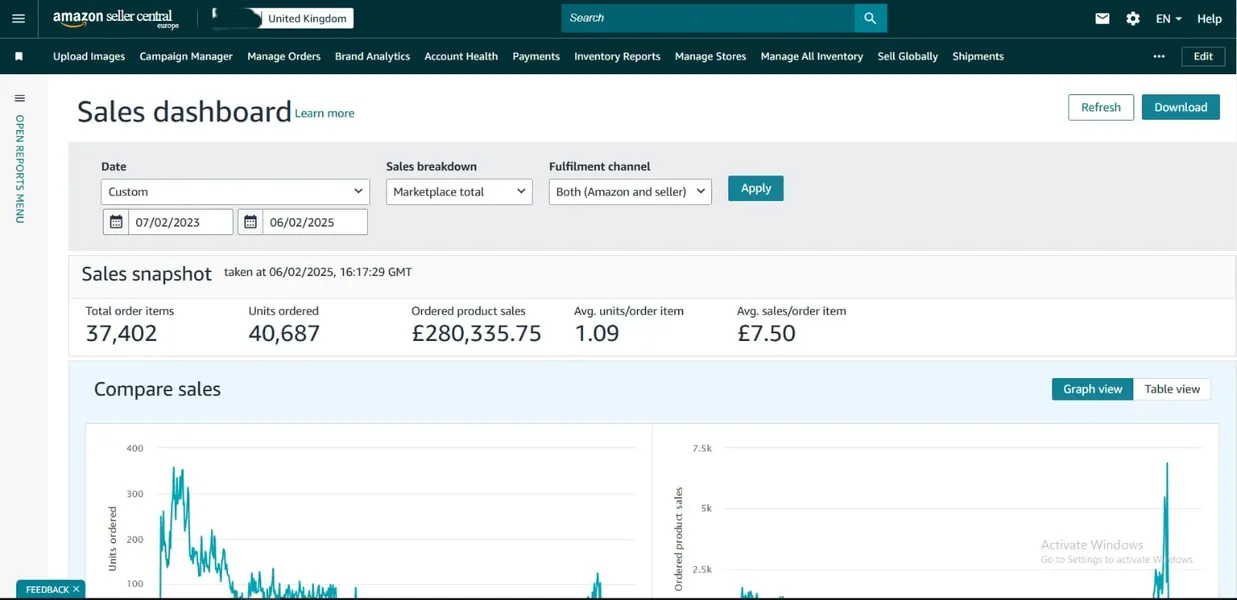Open Payments page
This screenshot has height=600, width=1237.
536,57
